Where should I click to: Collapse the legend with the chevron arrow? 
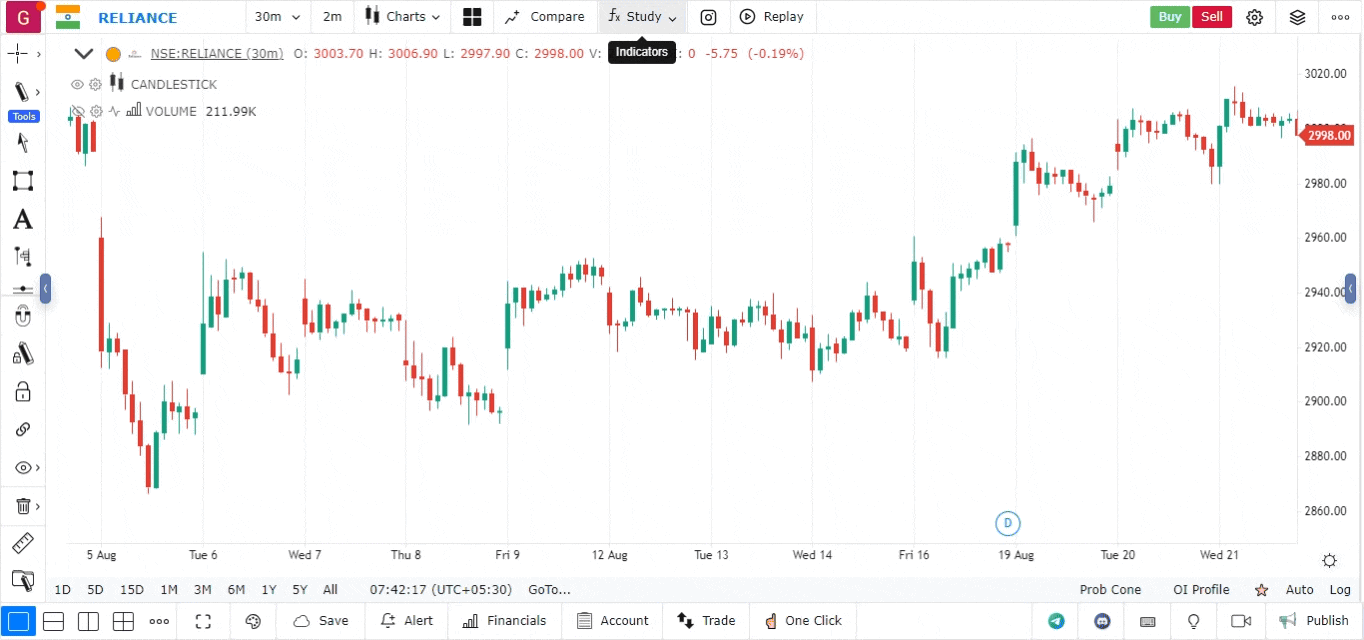pos(84,54)
